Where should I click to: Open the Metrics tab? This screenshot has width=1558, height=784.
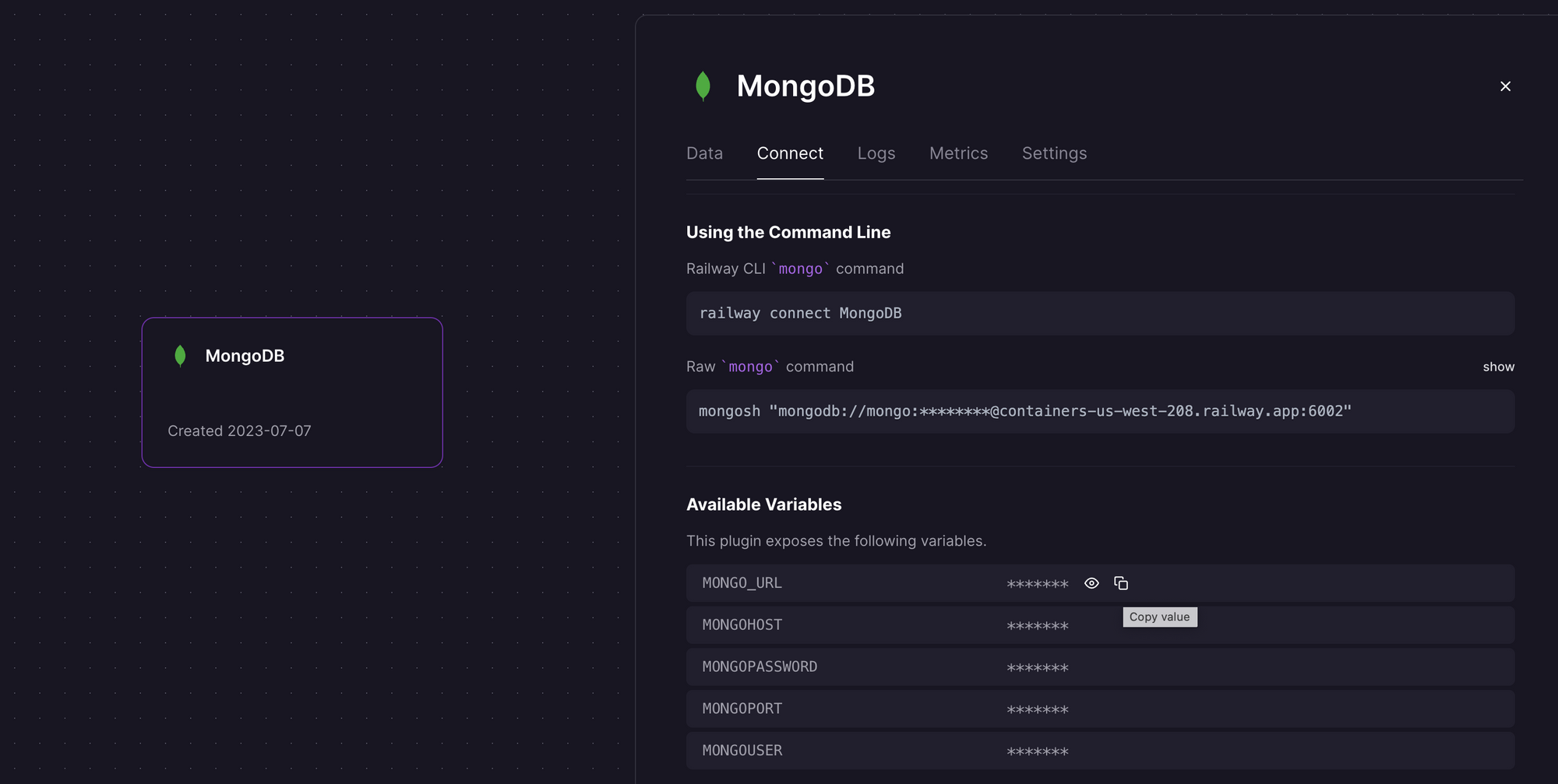pos(958,153)
